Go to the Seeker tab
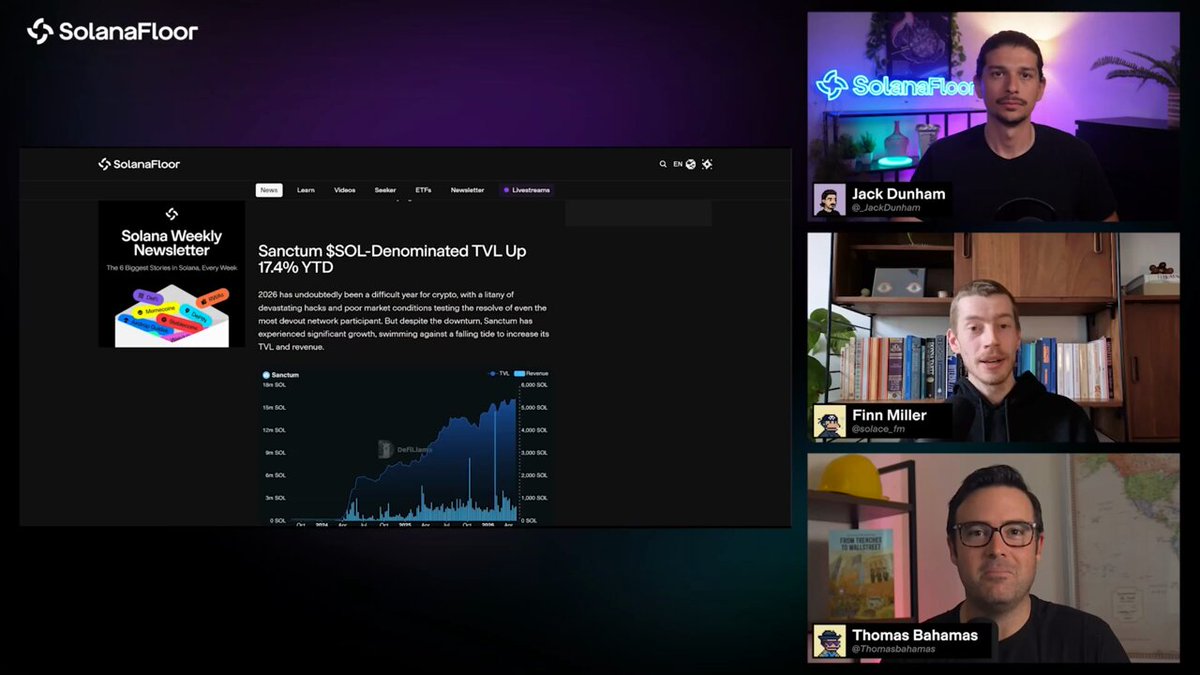 coord(385,190)
